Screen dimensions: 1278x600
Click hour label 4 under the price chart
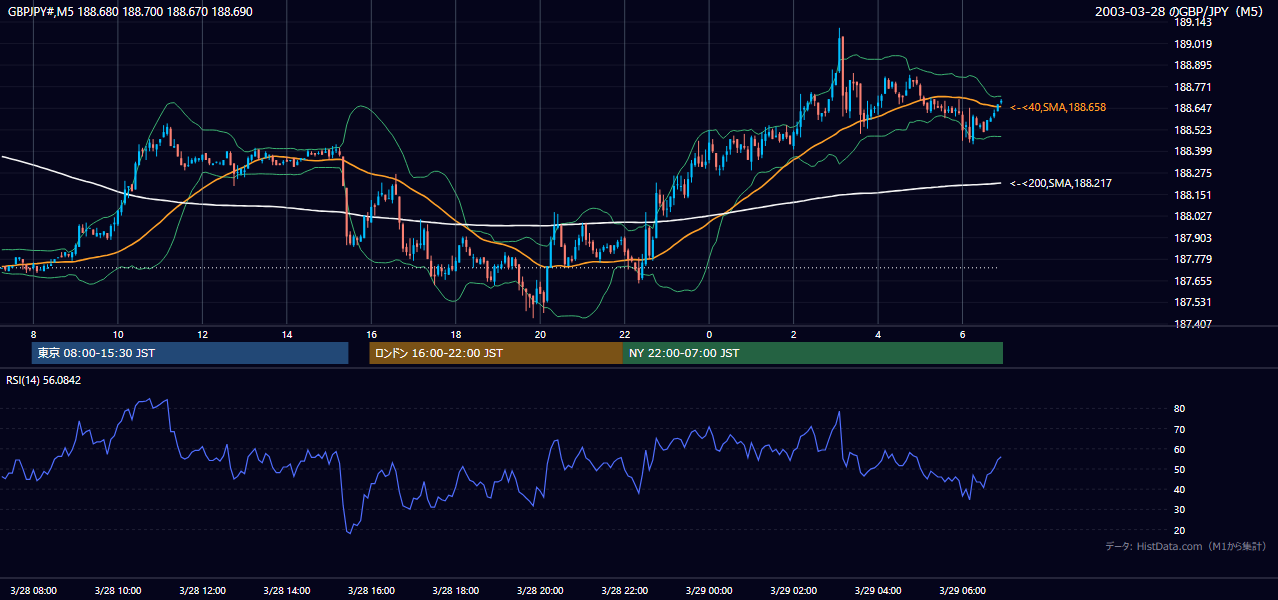(878, 334)
